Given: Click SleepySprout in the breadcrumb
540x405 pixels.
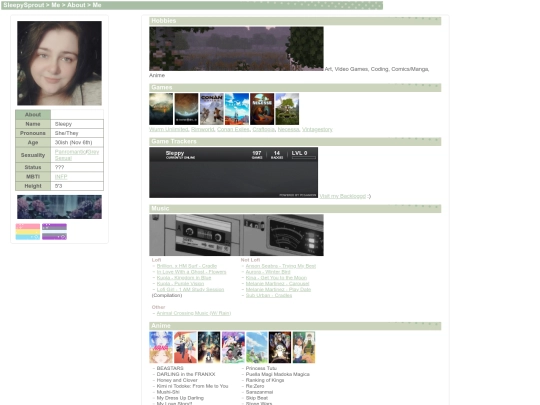Looking at the screenshot, I should pos(24,5).
